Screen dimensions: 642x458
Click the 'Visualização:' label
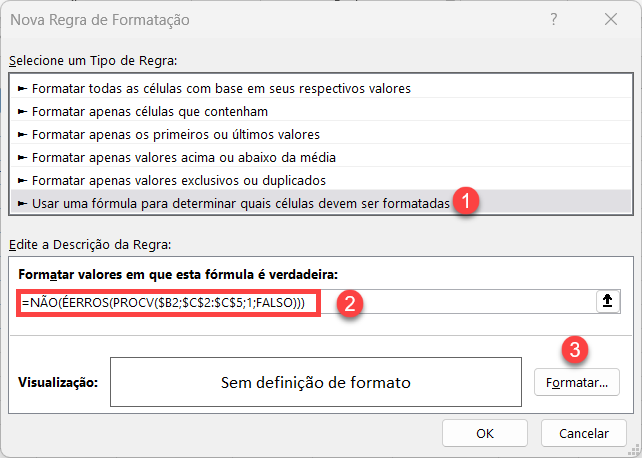click(x=58, y=382)
